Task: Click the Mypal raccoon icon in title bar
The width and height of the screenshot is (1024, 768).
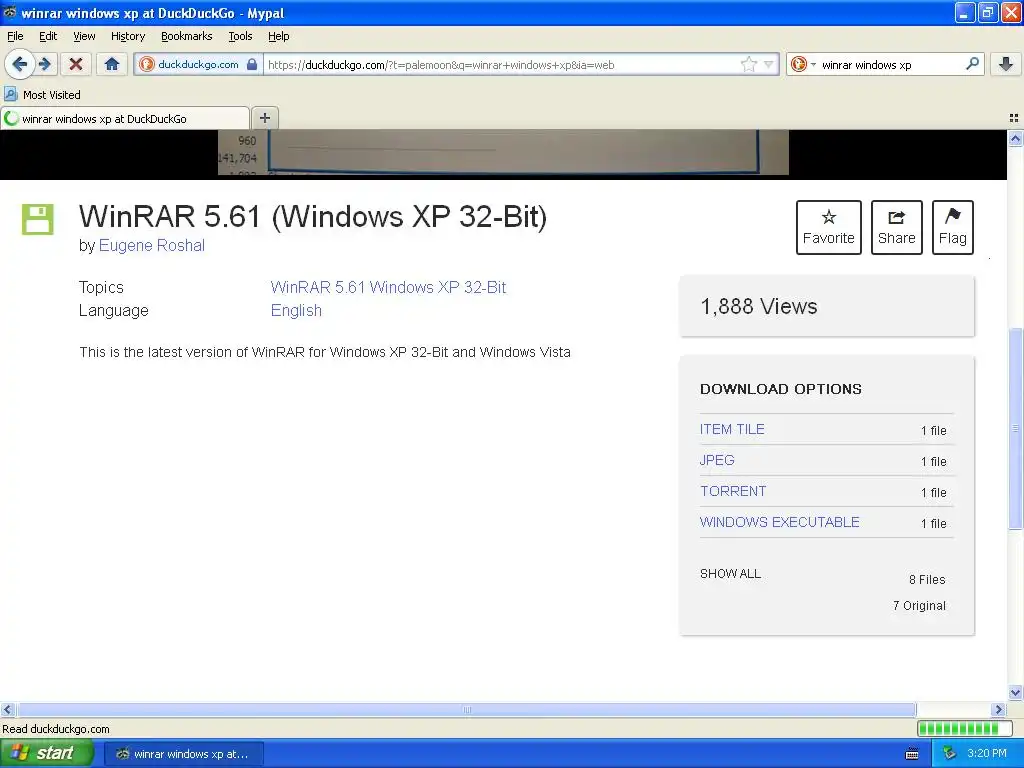Action: pyautogui.click(x=10, y=12)
